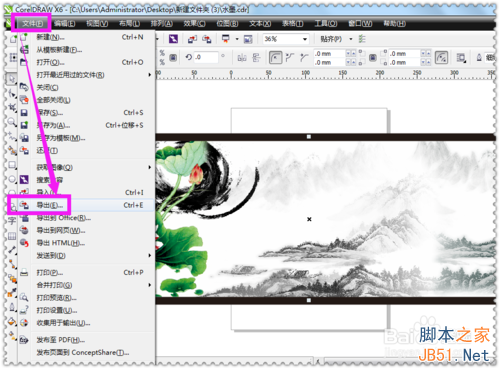Open the 编辑(E) menu

[x=65, y=23]
